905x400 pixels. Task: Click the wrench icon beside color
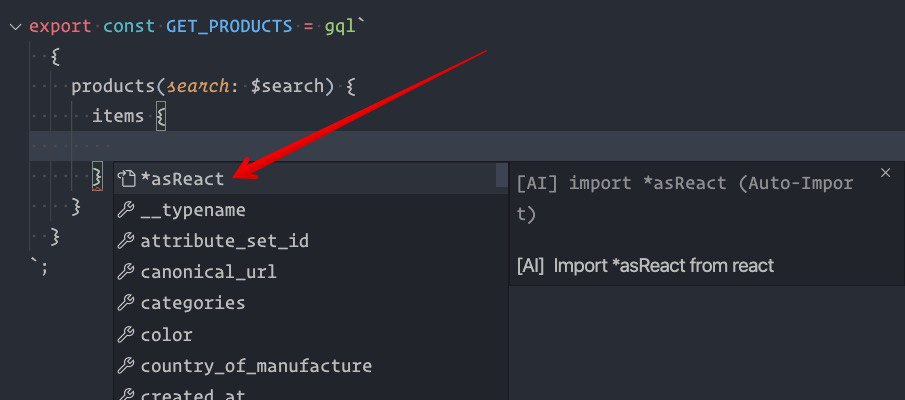pos(126,334)
